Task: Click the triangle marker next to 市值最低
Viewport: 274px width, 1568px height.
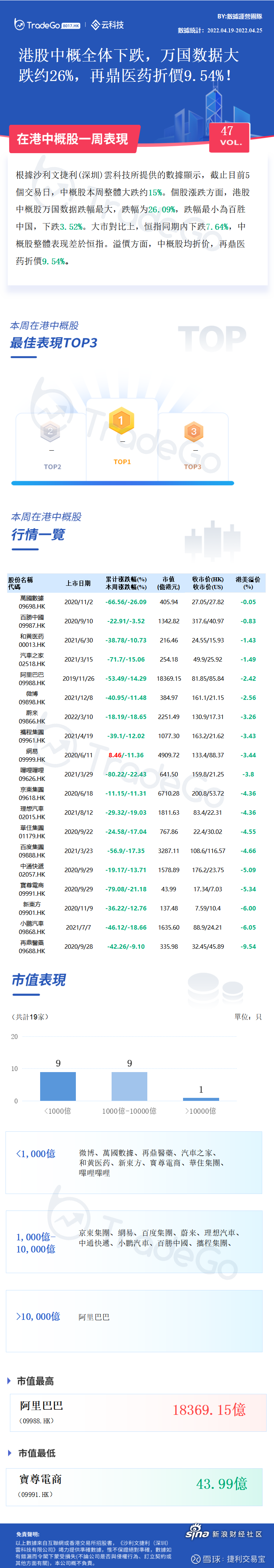Action: click(9, 1452)
